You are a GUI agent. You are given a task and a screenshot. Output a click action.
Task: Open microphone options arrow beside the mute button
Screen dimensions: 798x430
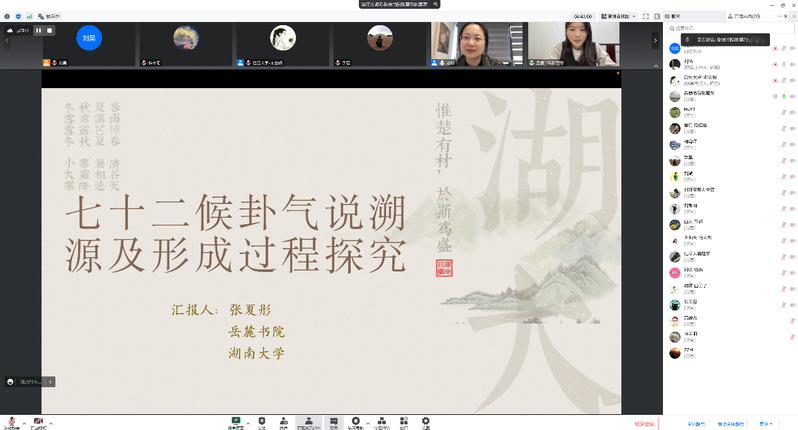(24, 422)
